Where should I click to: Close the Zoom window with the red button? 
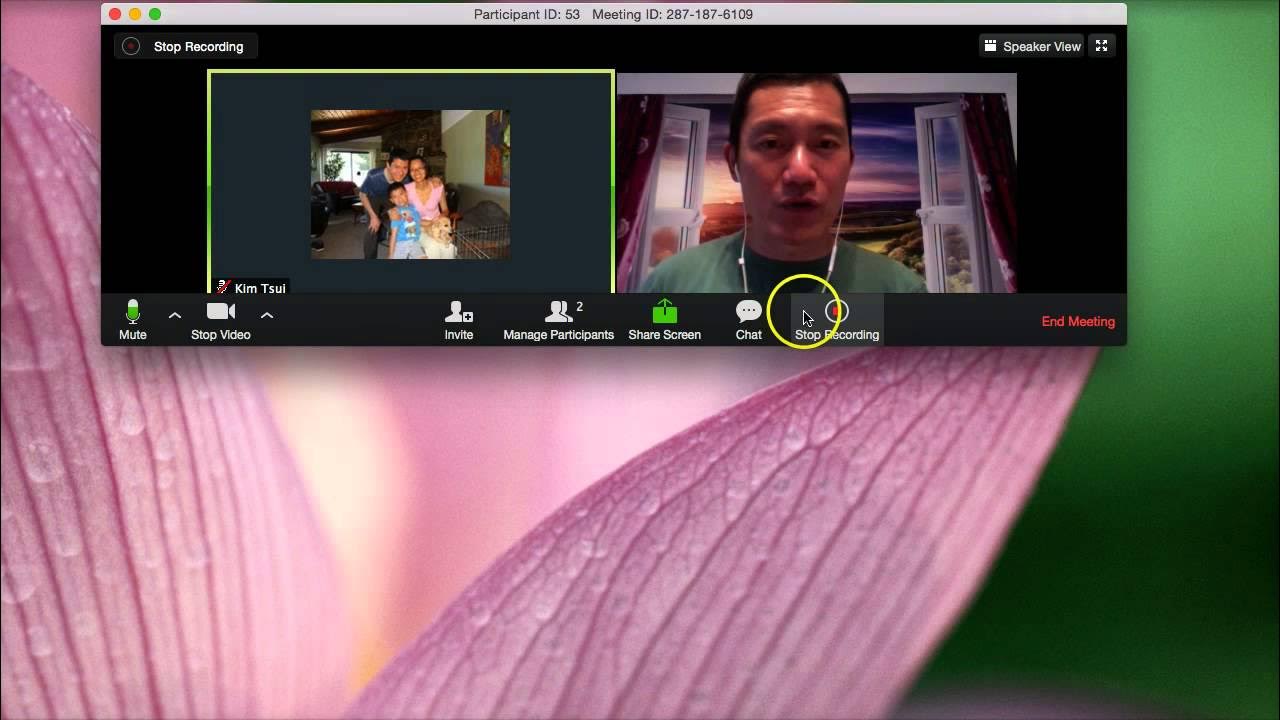(115, 14)
